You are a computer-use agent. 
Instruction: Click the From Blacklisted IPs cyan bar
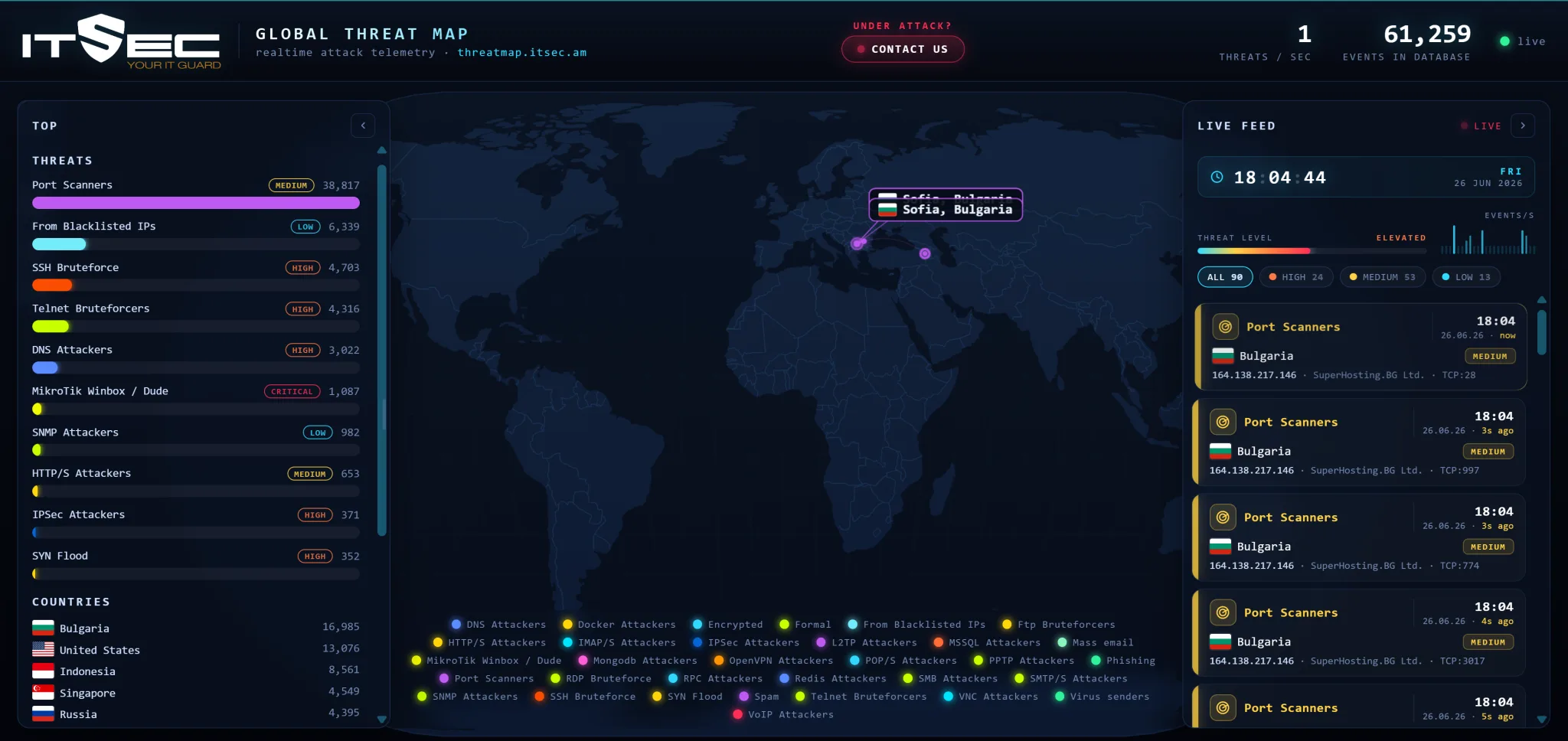59,244
